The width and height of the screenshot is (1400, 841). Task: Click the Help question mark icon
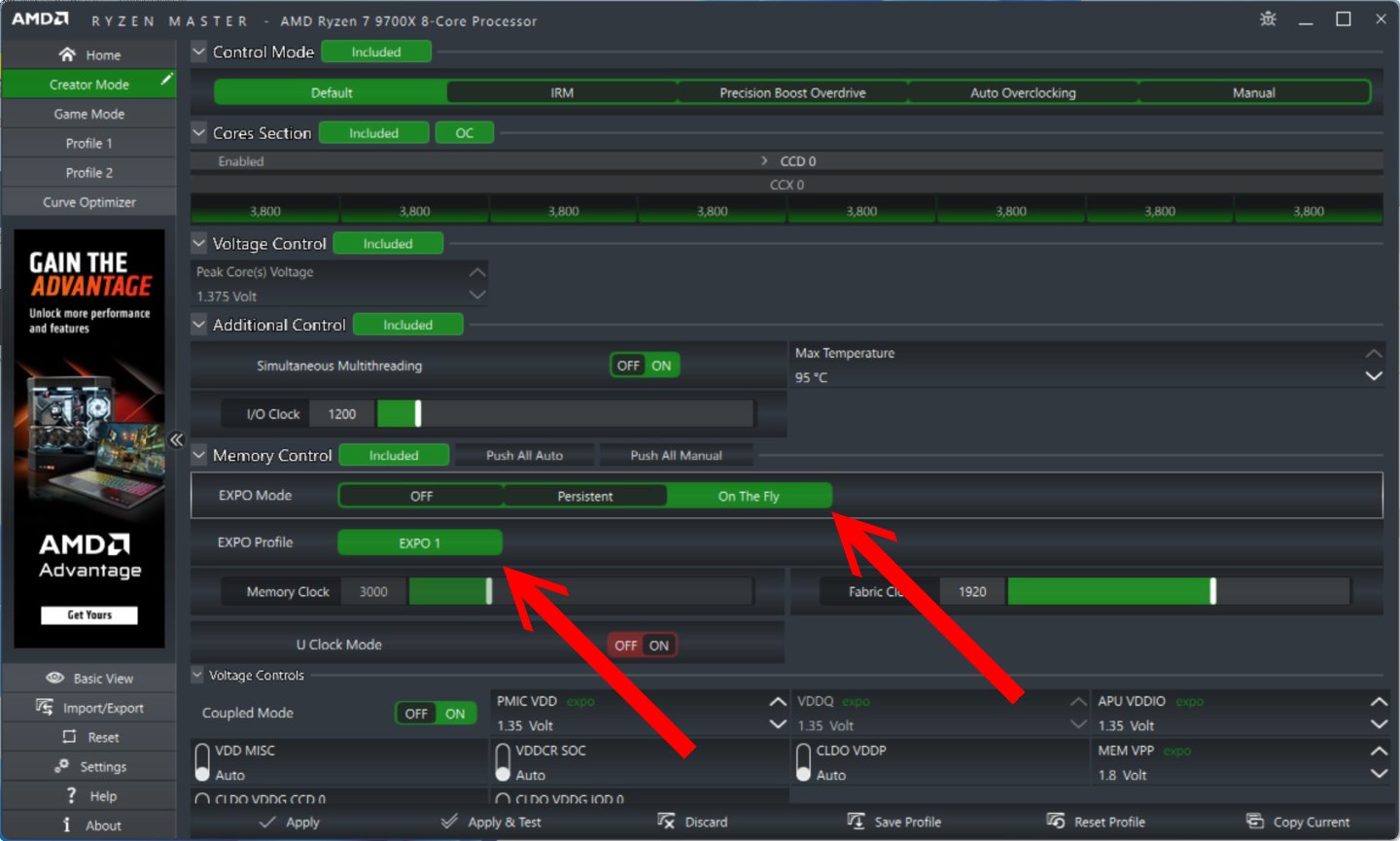pos(71,795)
